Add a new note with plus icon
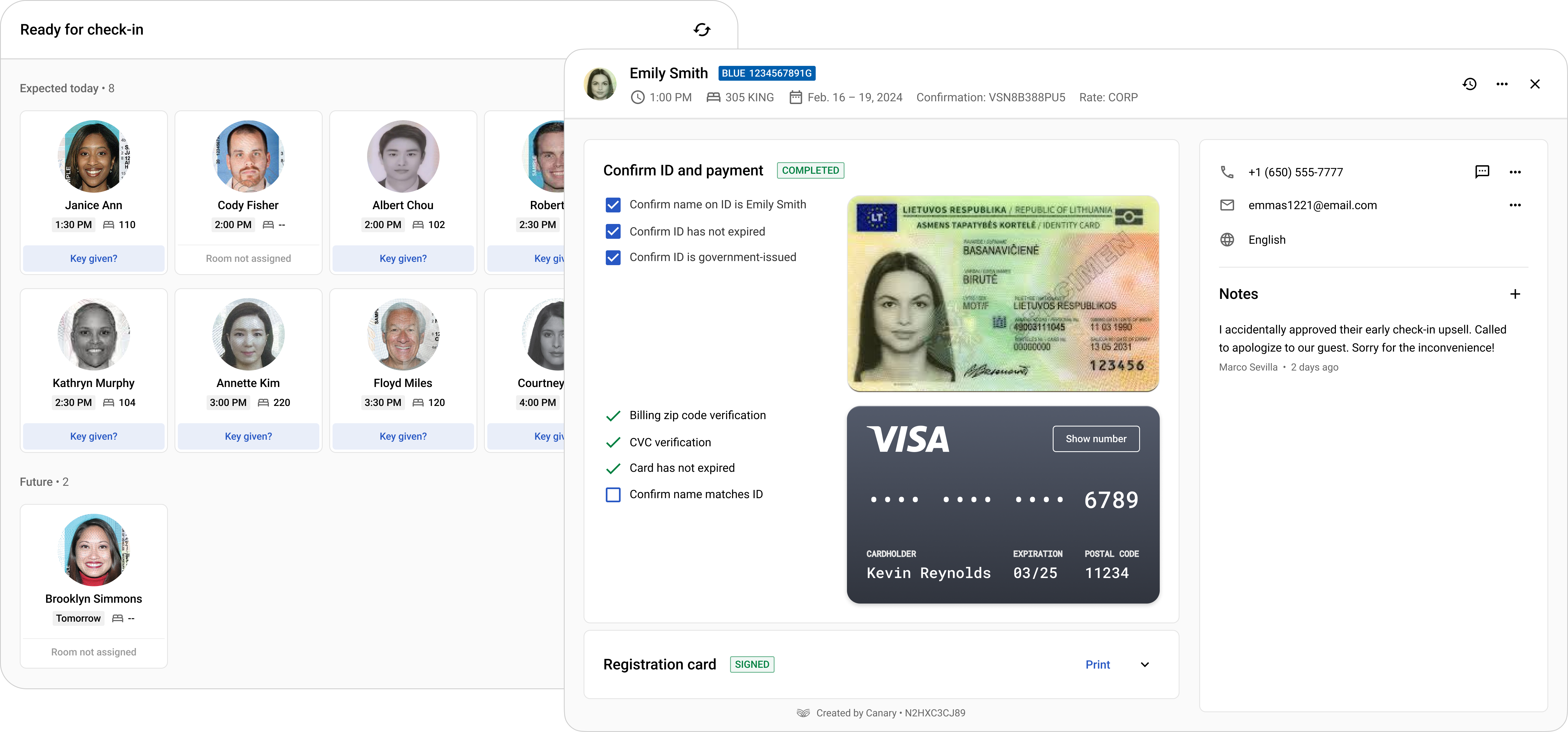Image resolution: width=1568 pixels, height=732 pixels. (1515, 294)
